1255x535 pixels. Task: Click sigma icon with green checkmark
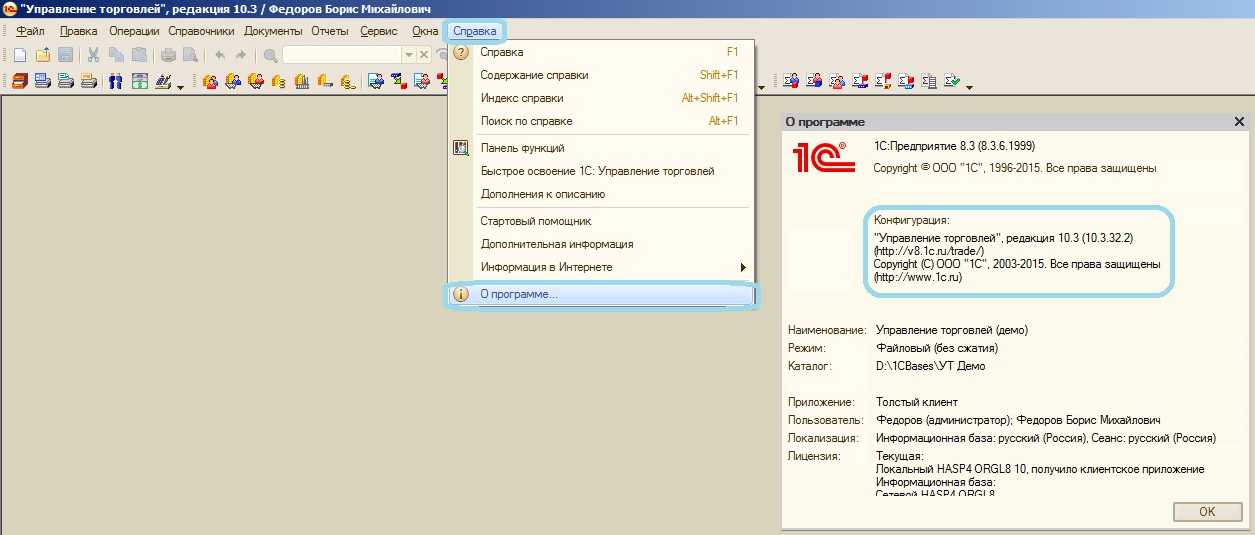(952, 80)
